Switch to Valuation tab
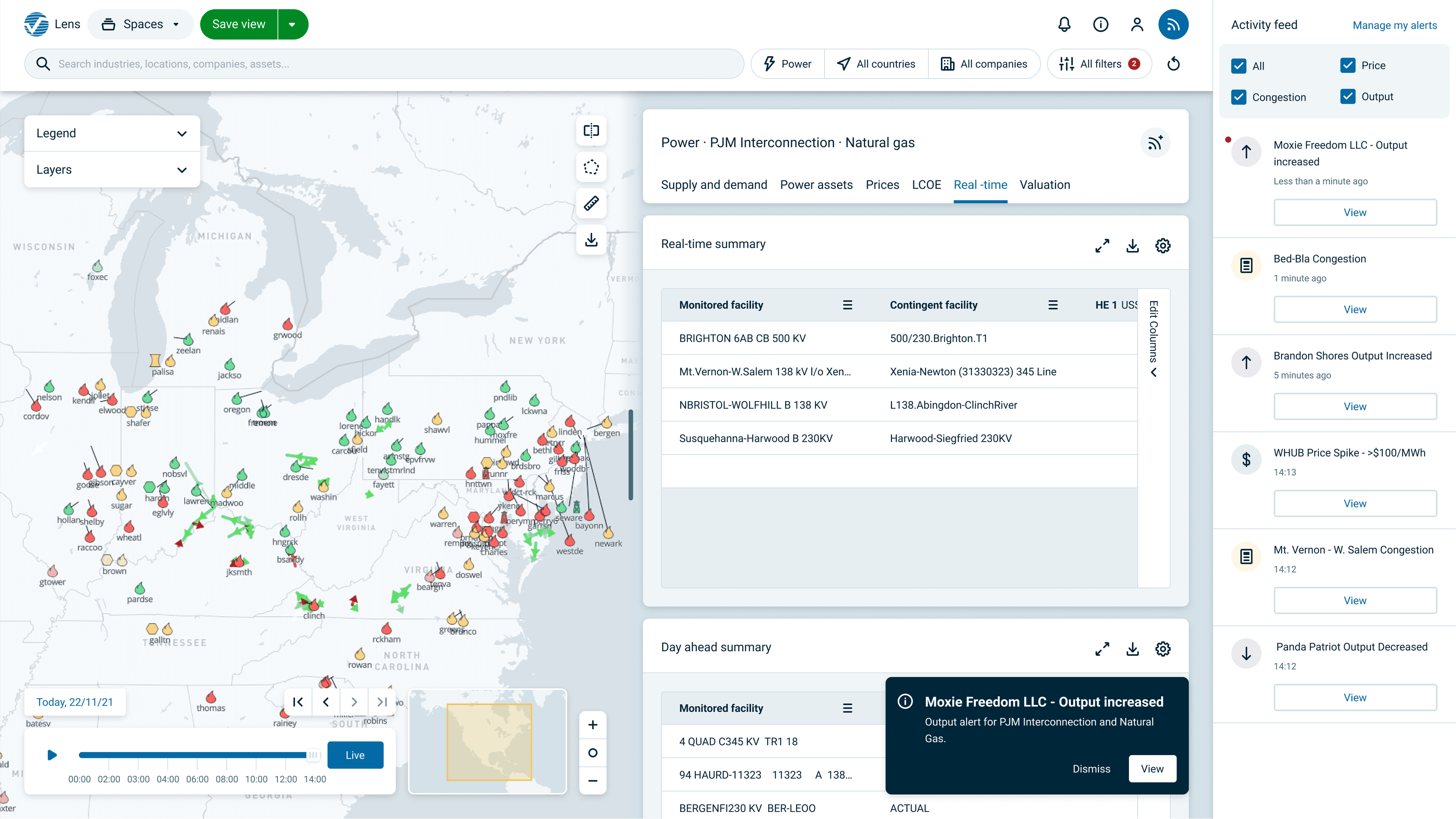 (1045, 185)
